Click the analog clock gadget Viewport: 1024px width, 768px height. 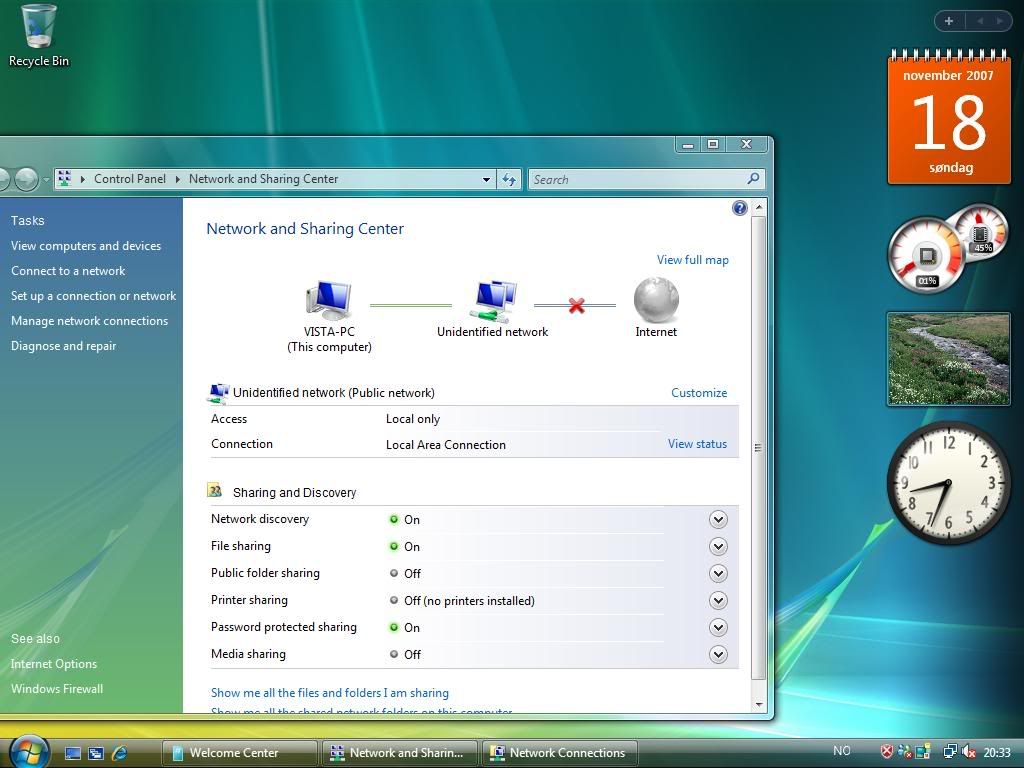pos(948,483)
